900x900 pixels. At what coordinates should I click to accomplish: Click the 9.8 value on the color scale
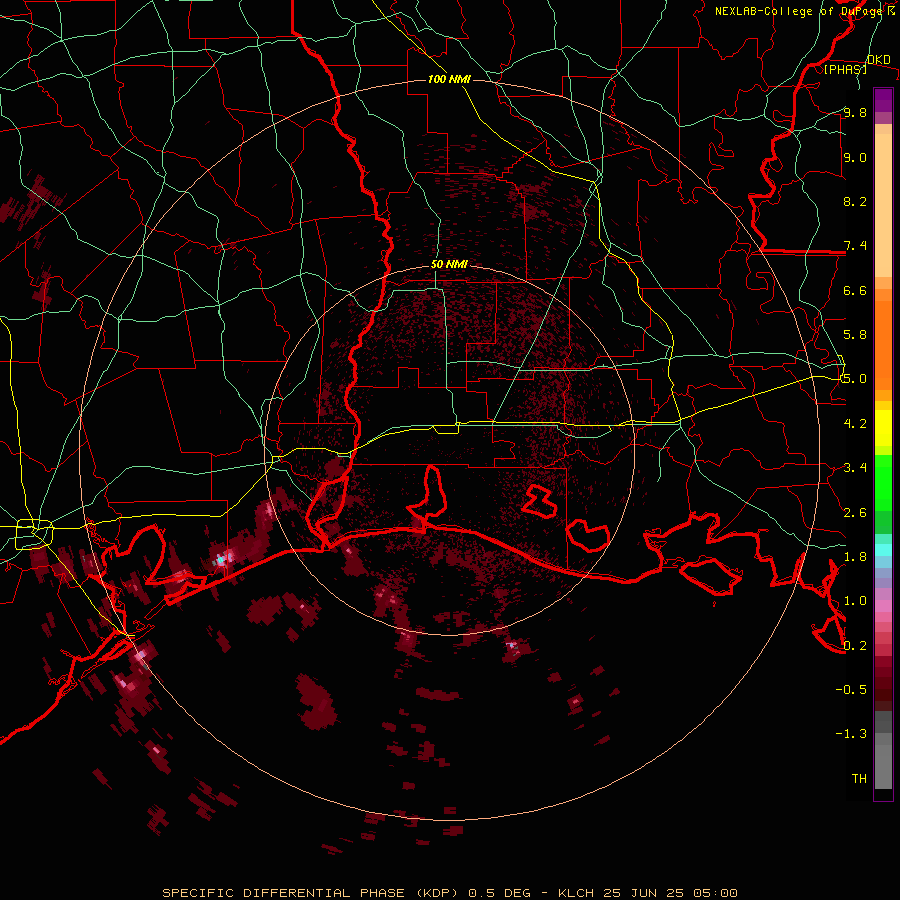click(855, 112)
